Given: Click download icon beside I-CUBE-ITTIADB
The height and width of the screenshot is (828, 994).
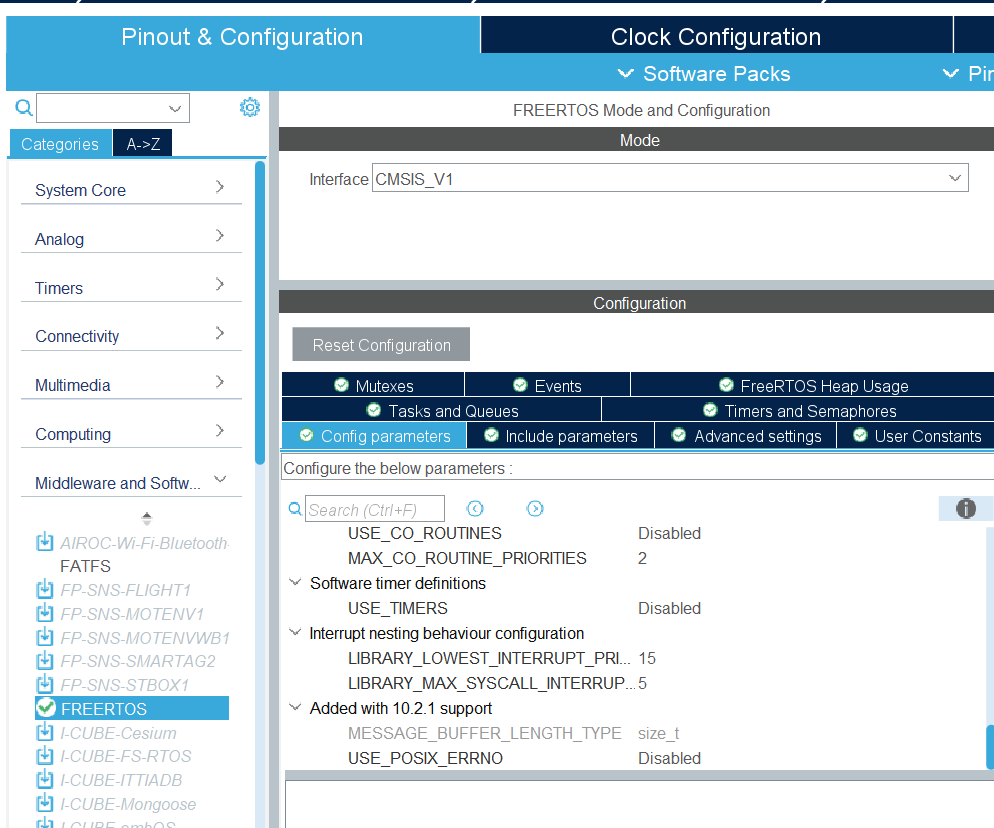Looking at the screenshot, I should coord(44,780).
